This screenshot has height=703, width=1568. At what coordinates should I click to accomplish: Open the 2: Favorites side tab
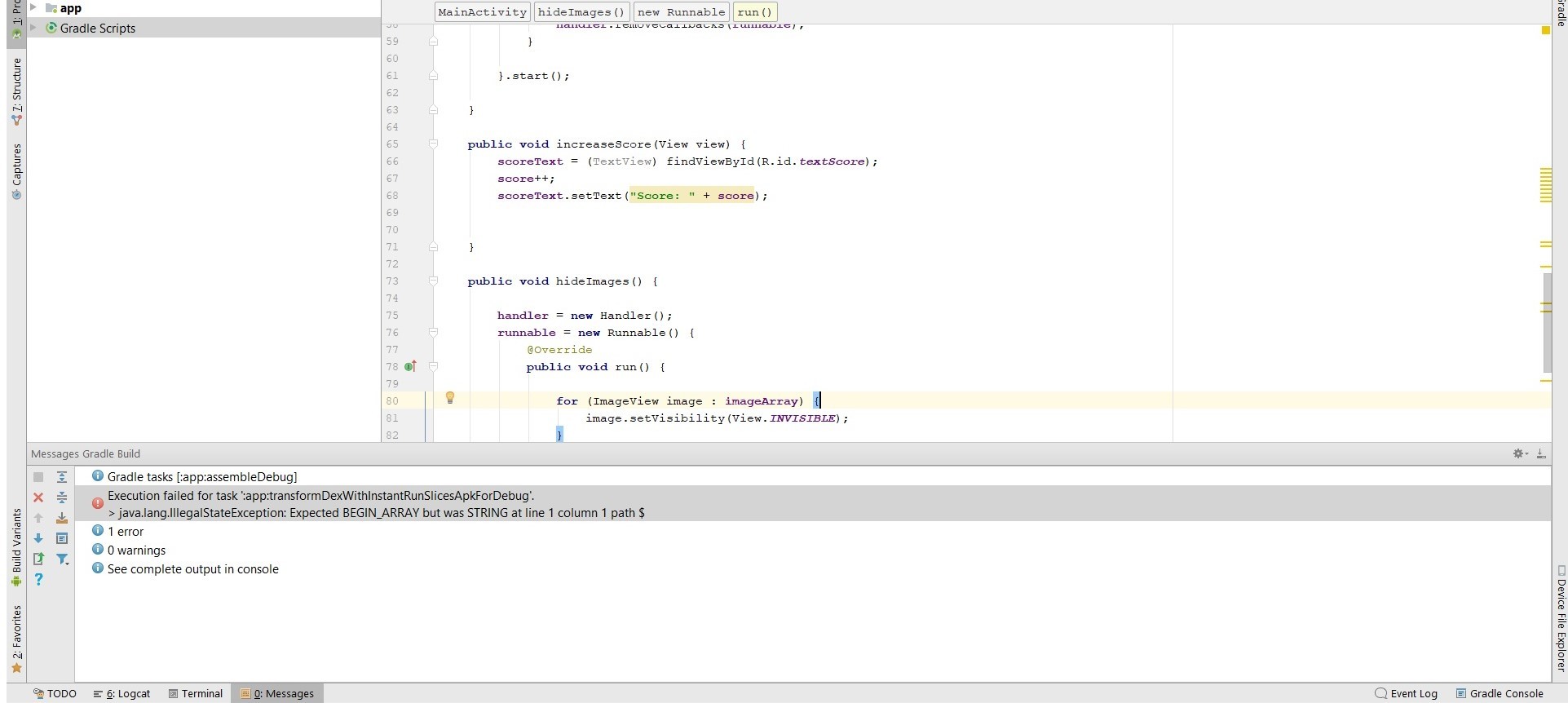coord(16,639)
